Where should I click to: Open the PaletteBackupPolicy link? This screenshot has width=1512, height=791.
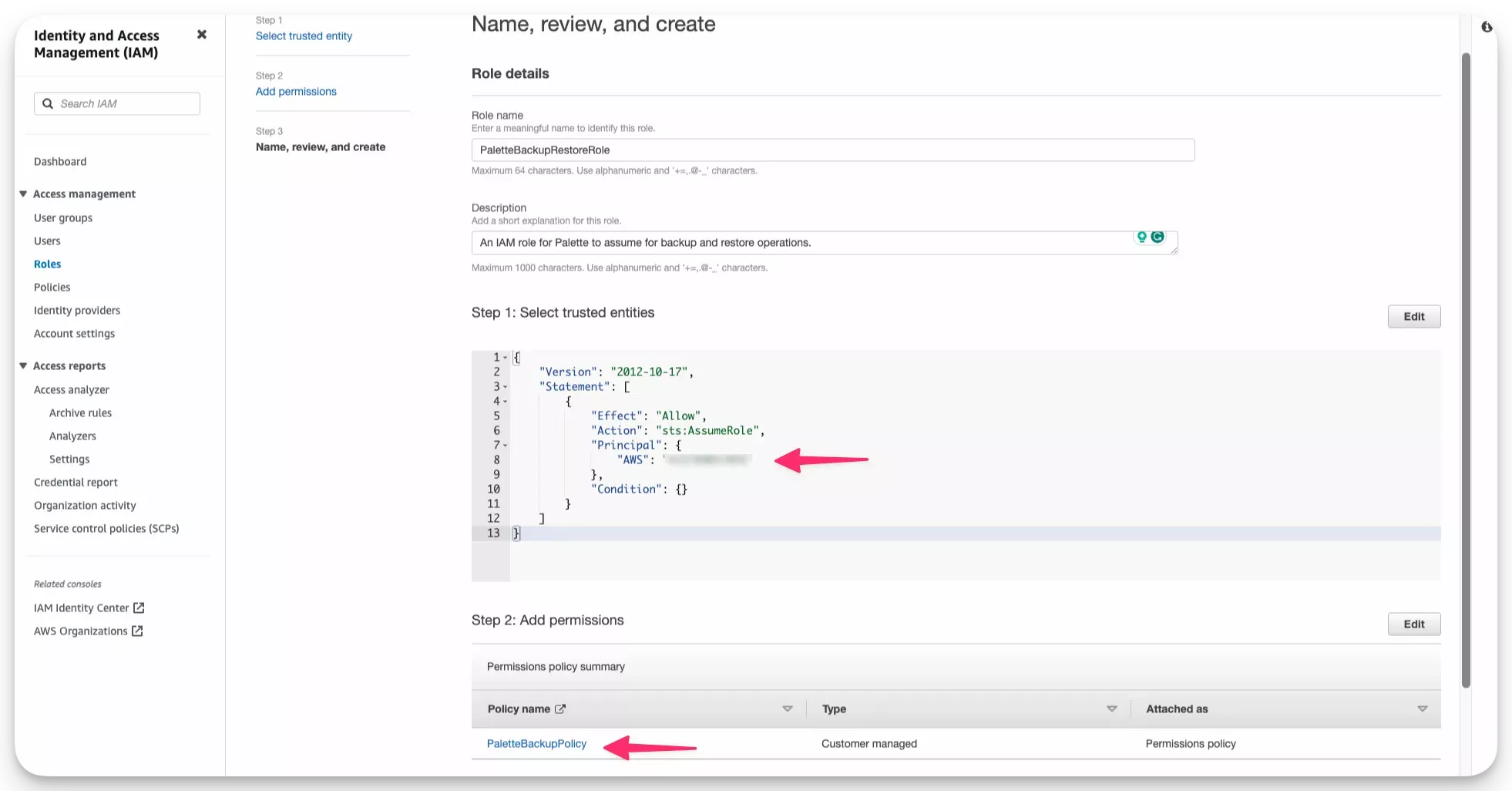pos(536,743)
